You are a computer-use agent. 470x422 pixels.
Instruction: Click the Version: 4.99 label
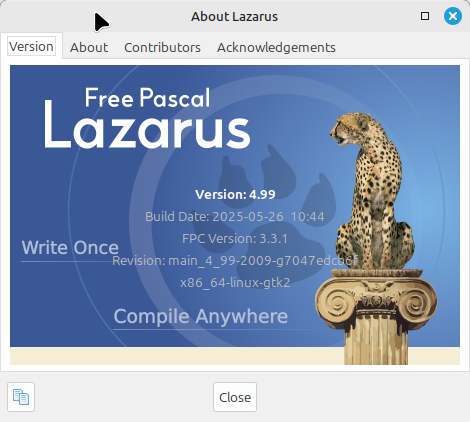click(235, 194)
